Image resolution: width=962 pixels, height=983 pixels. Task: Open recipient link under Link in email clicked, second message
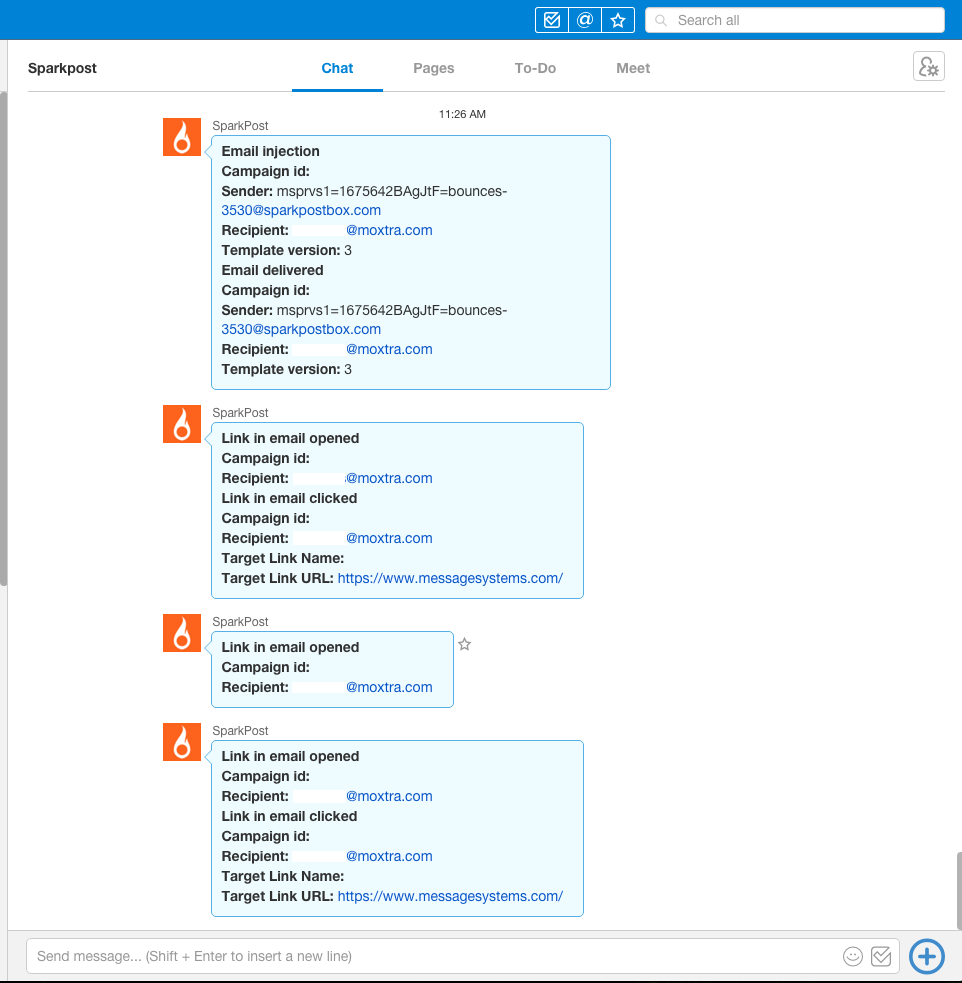389,538
